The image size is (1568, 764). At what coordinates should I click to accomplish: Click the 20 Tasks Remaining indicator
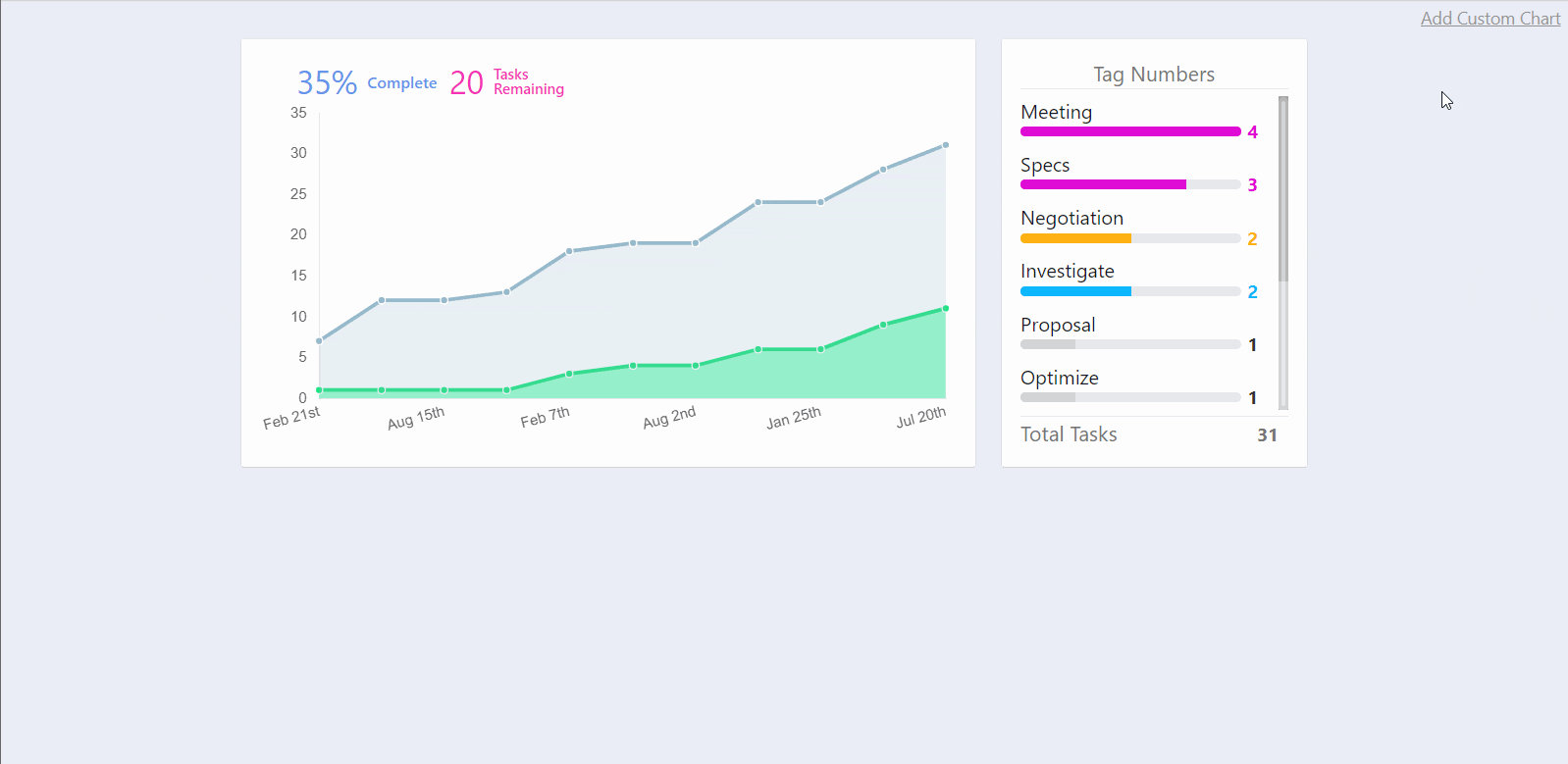tap(506, 82)
